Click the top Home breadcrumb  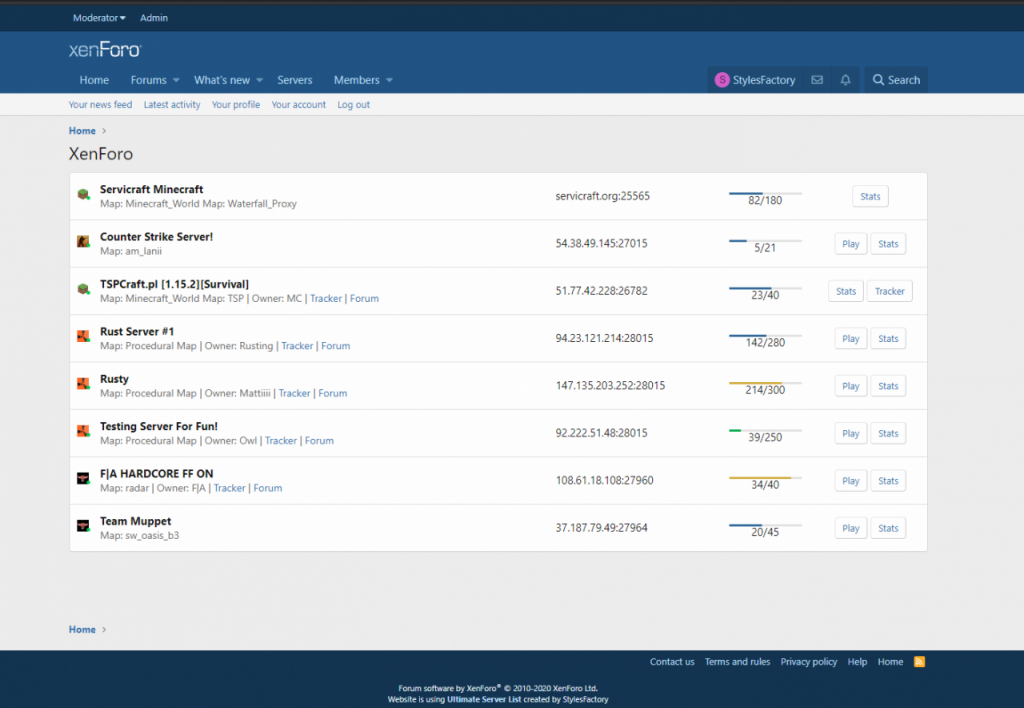[82, 131]
